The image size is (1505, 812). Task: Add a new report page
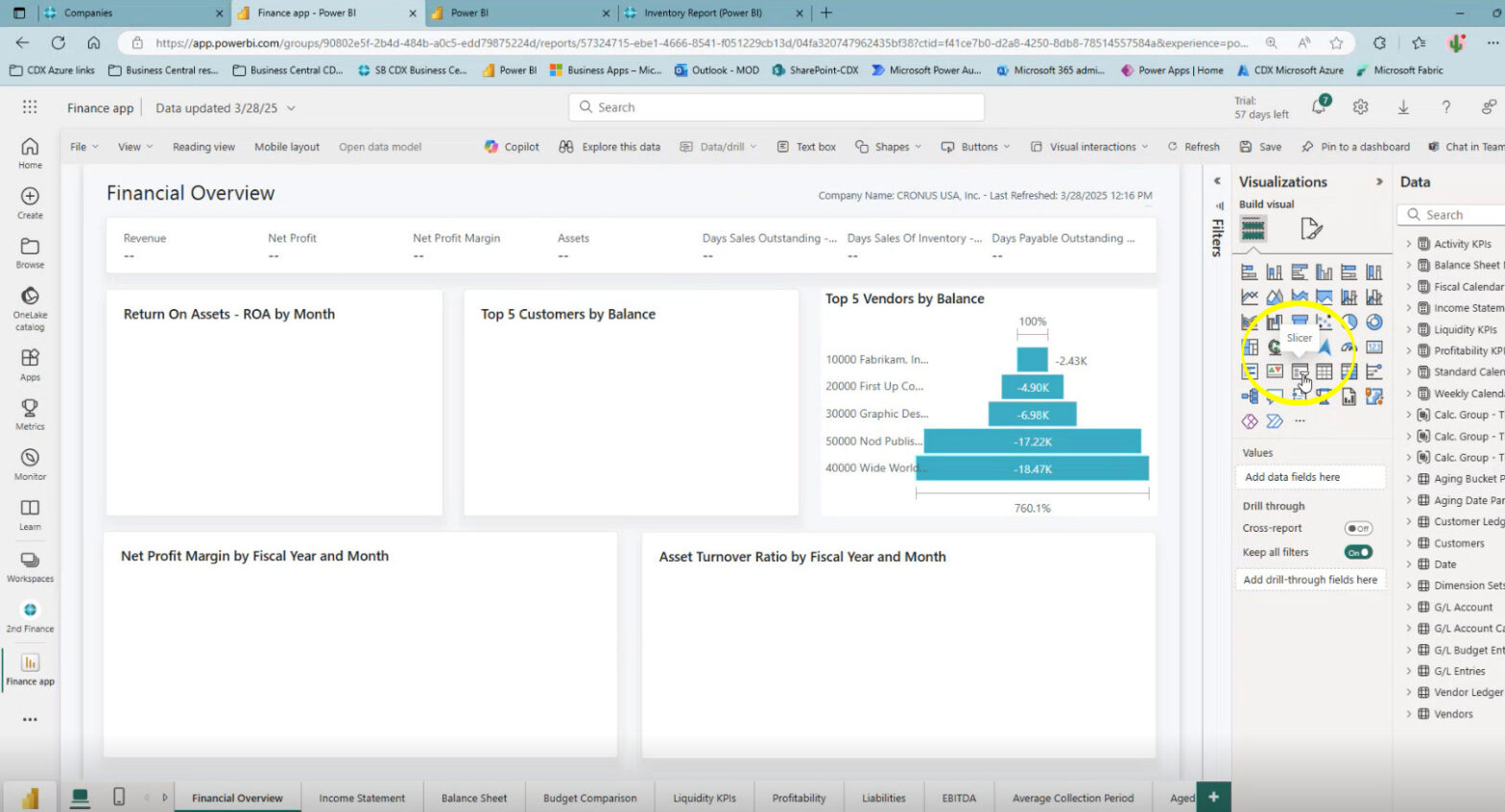coord(1214,797)
